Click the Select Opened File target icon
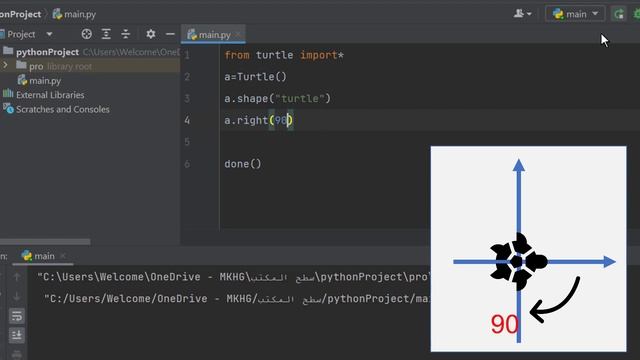Screen dimensions: 640x360 87,34
